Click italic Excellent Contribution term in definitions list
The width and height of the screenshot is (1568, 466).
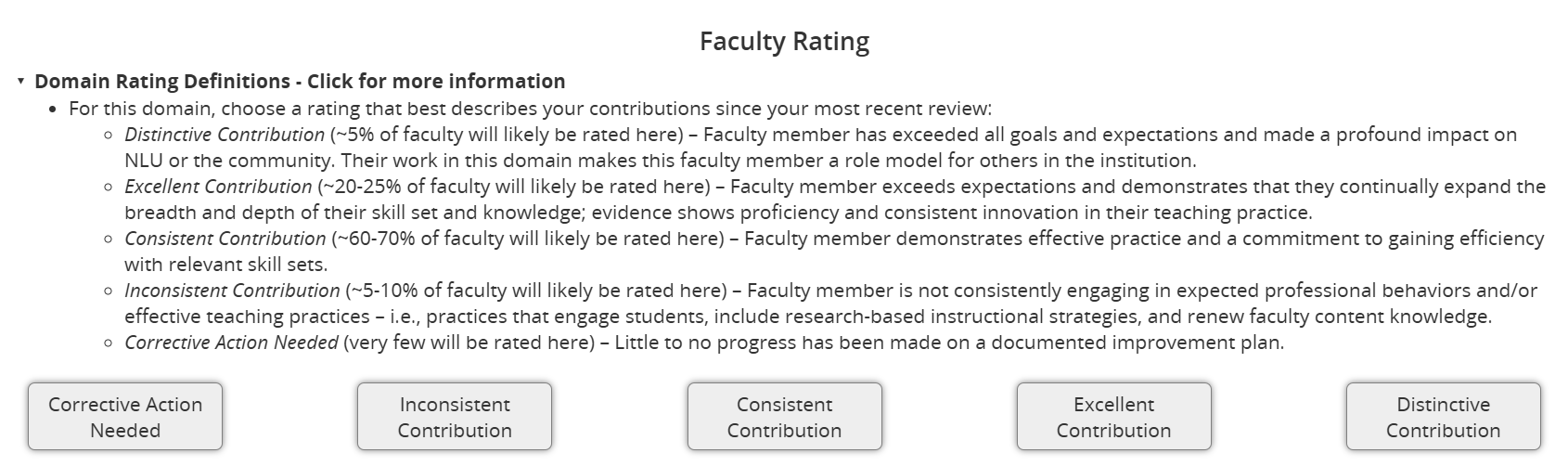tap(218, 187)
